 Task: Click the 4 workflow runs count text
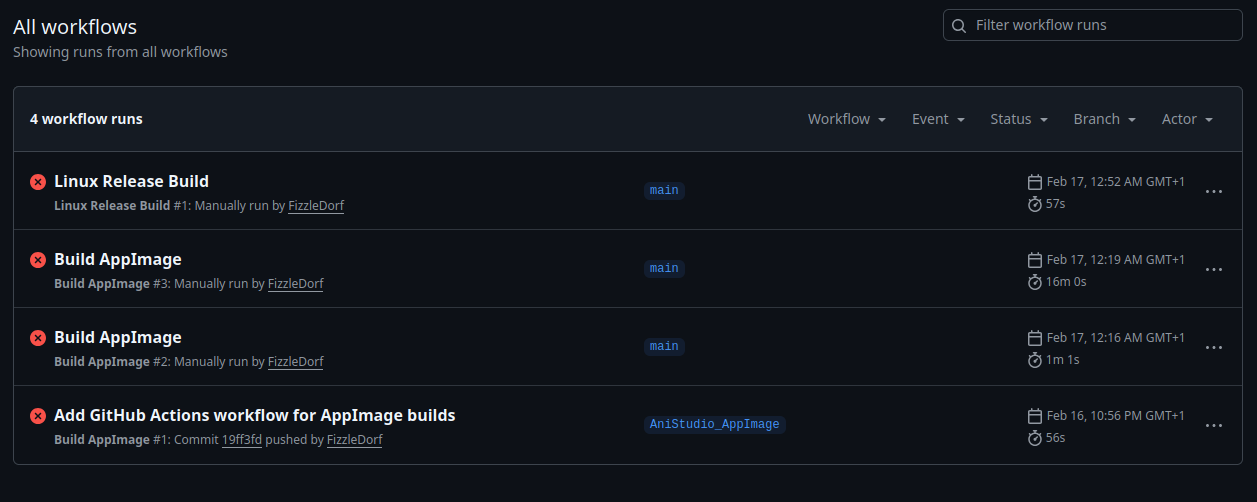pyautogui.click(x=86, y=119)
